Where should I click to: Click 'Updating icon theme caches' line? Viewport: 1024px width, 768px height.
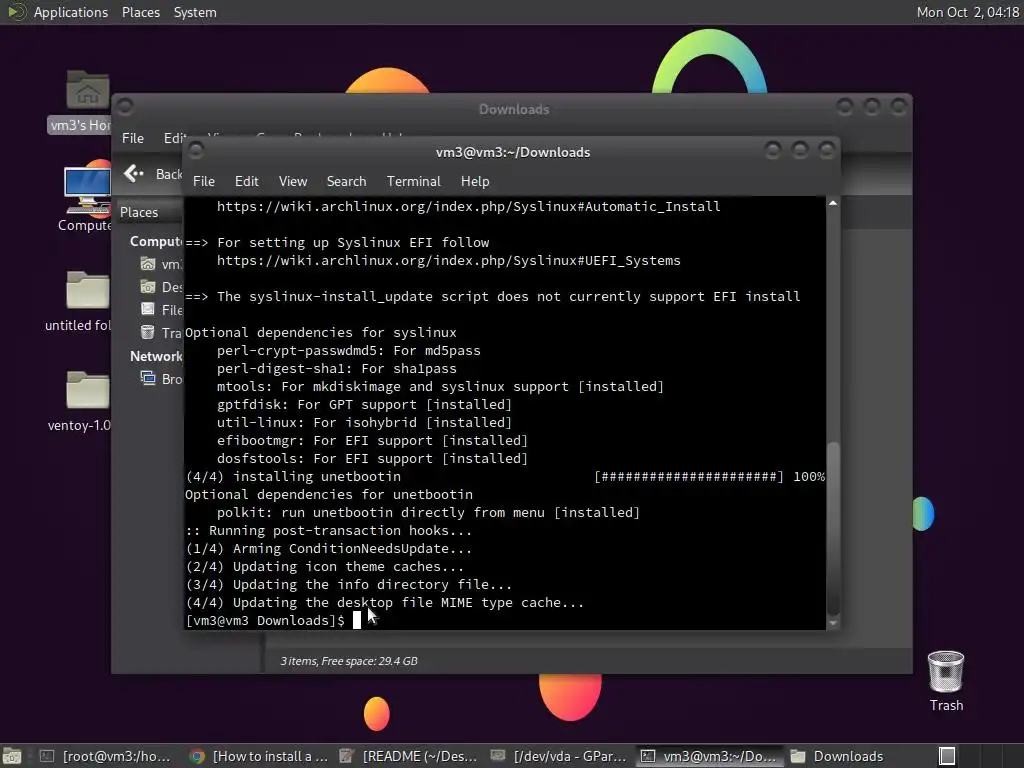[325, 567]
